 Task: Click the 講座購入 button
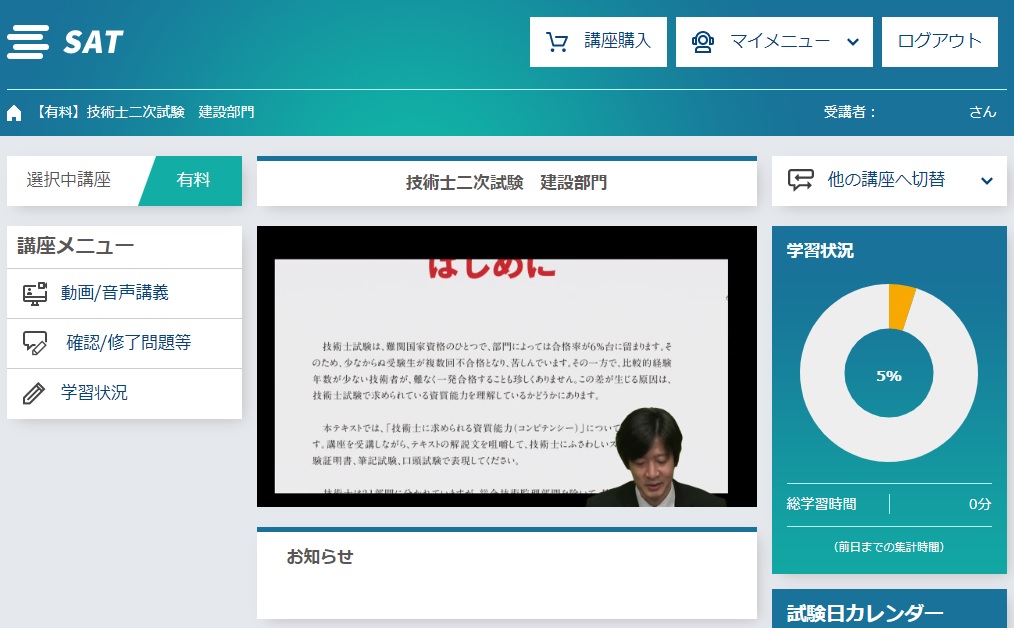coord(598,42)
